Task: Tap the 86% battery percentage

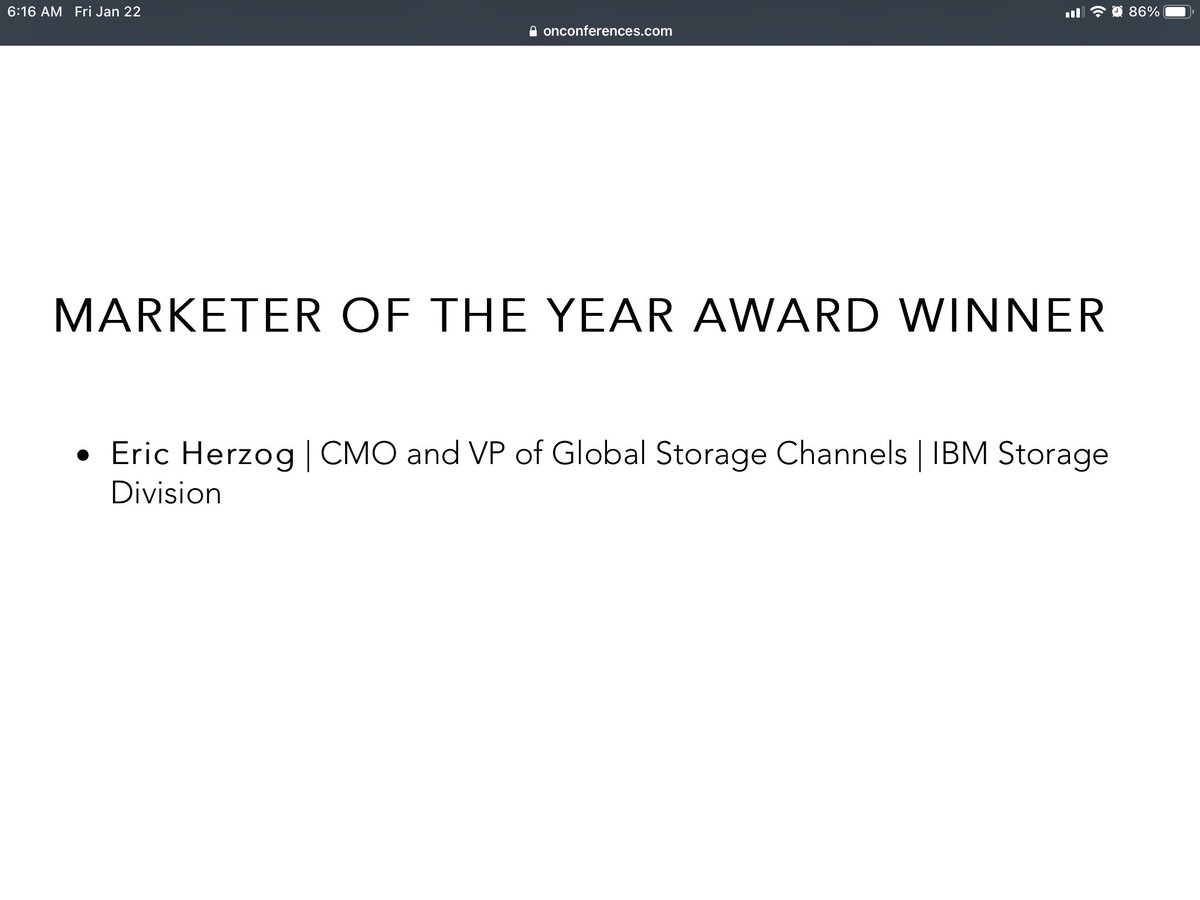Action: click(x=1143, y=12)
